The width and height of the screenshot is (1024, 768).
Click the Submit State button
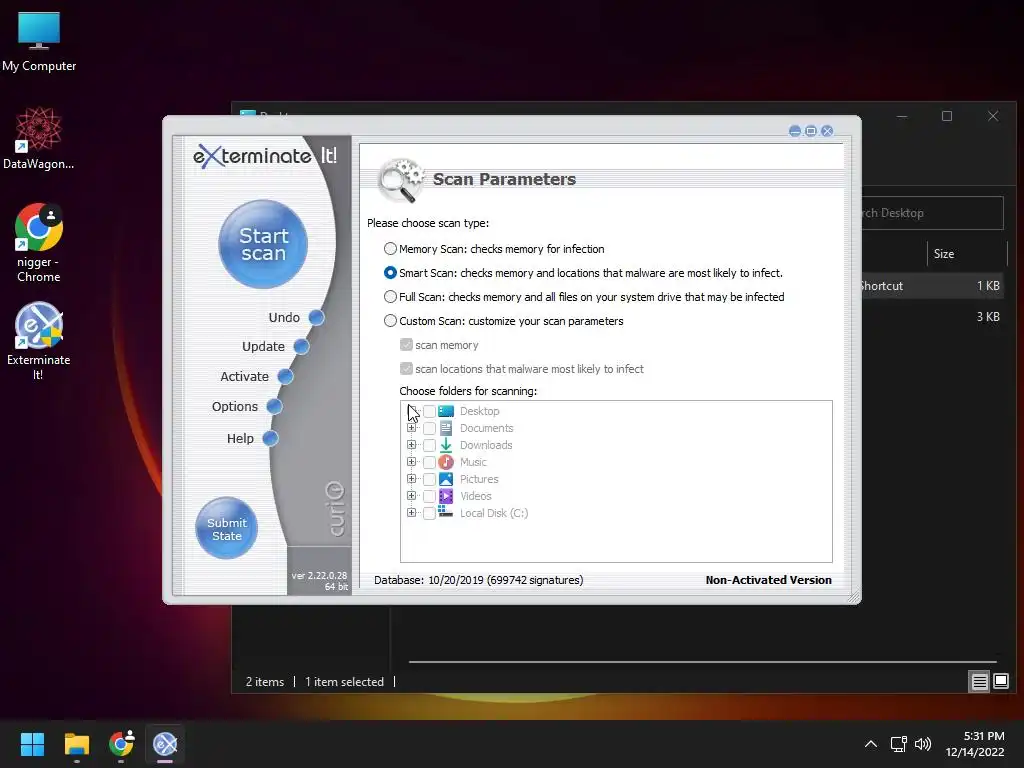(x=227, y=528)
